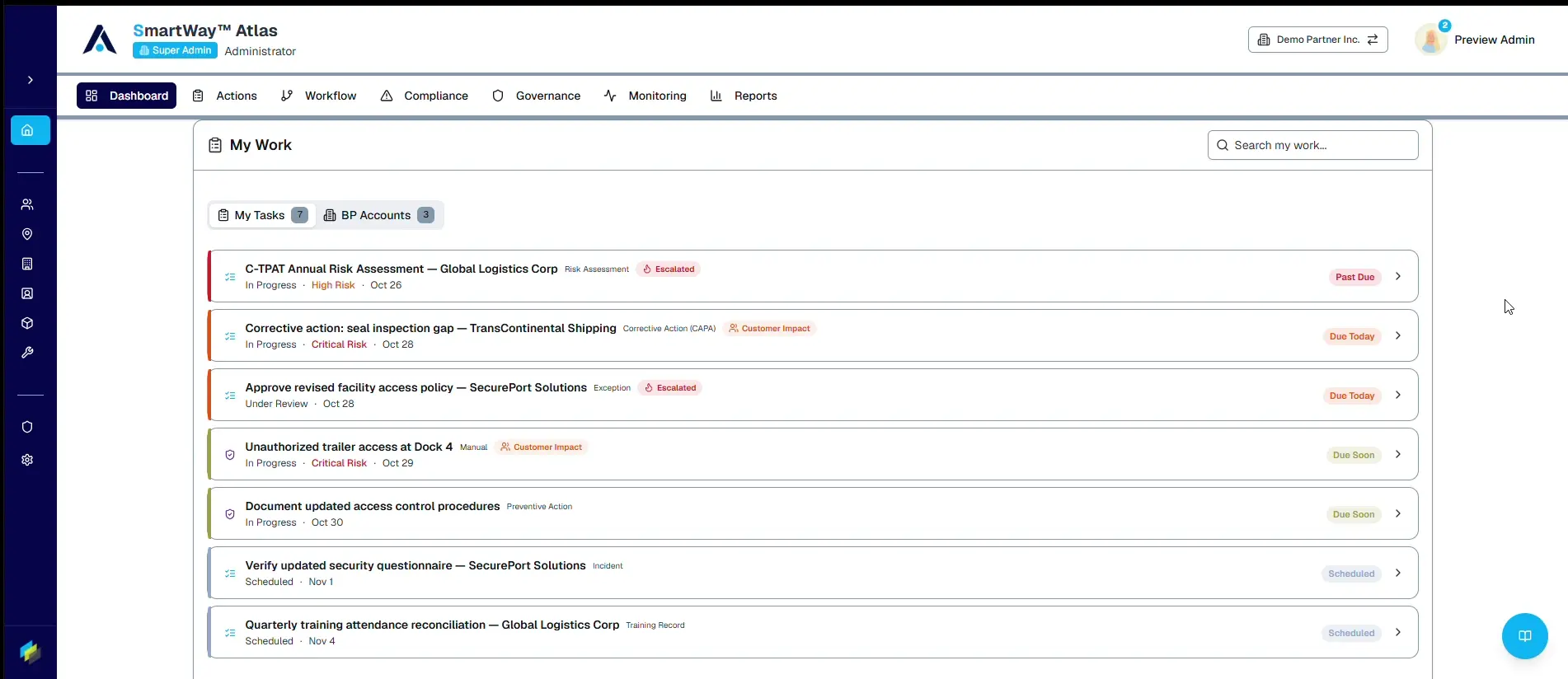Open the Preview Admin avatar
Image resolution: width=1568 pixels, height=679 pixels.
1430,40
